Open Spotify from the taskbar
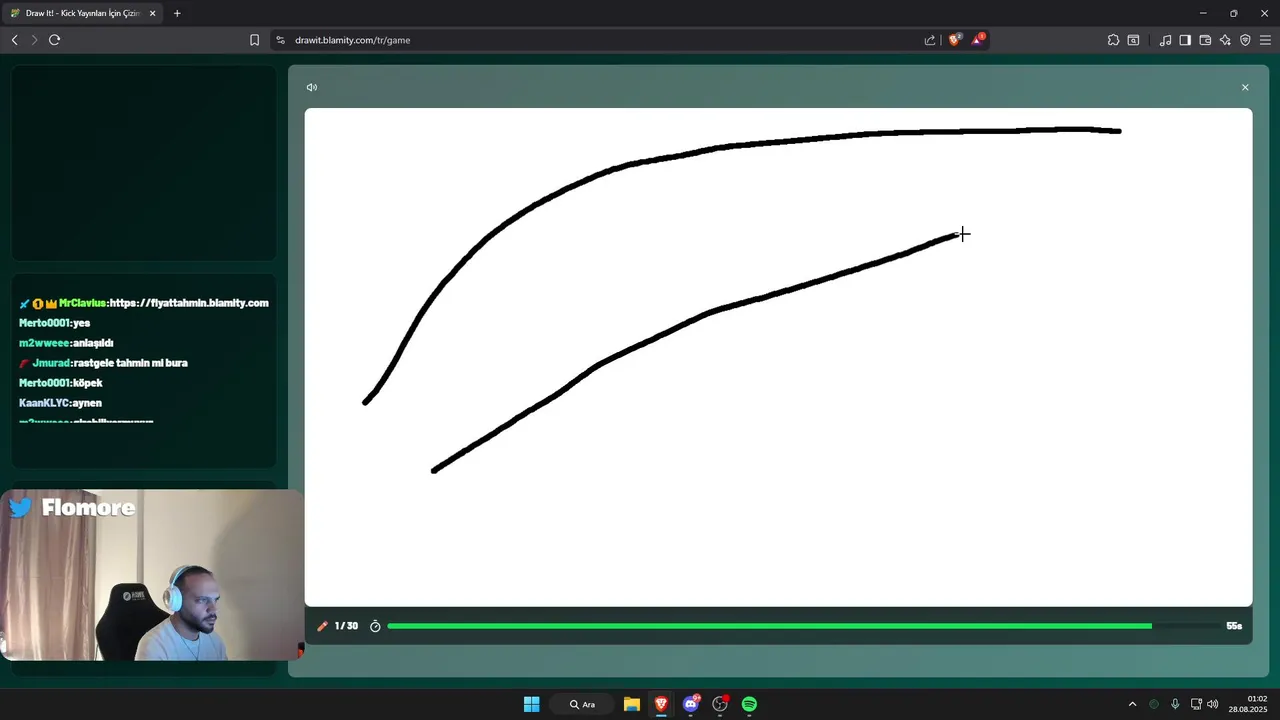Viewport: 1280px width, 720px height. [x=749, y=704]
